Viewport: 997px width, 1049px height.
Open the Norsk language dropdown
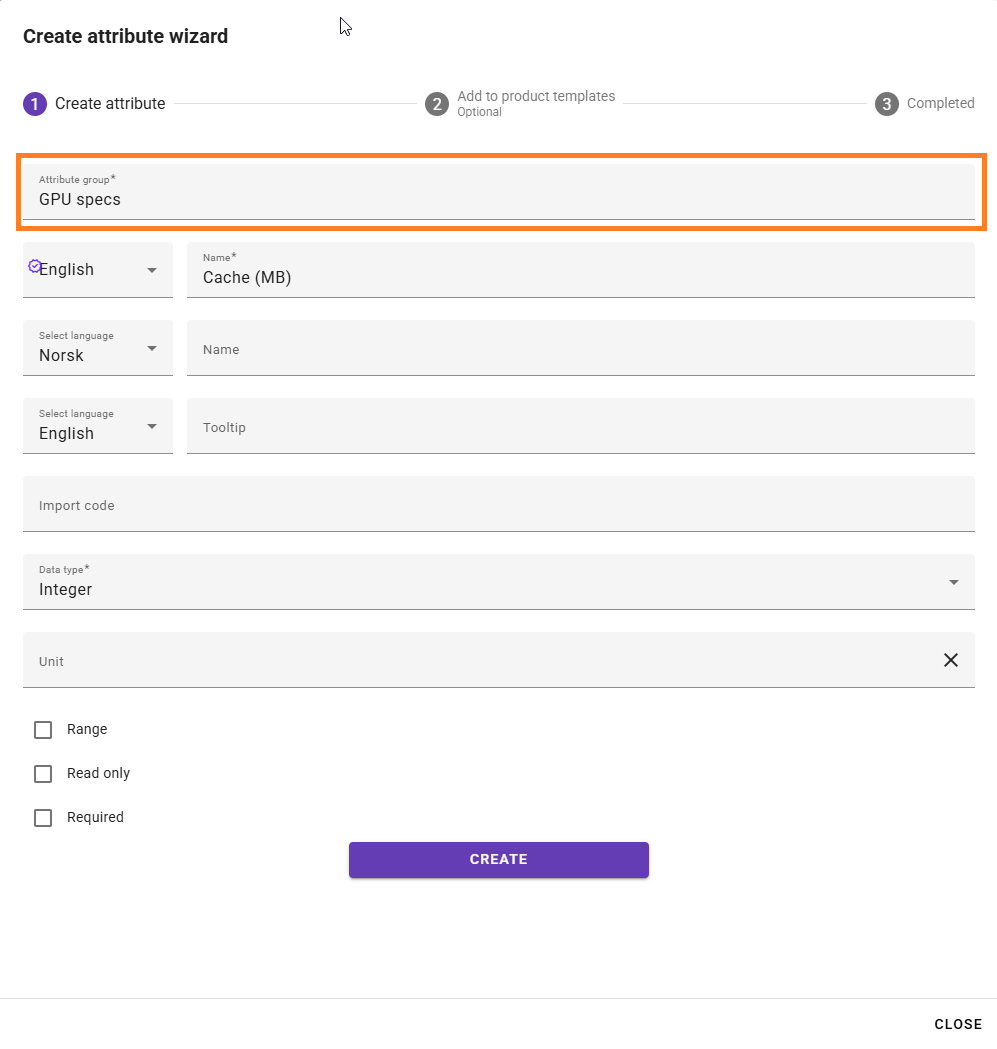point(98,348)
